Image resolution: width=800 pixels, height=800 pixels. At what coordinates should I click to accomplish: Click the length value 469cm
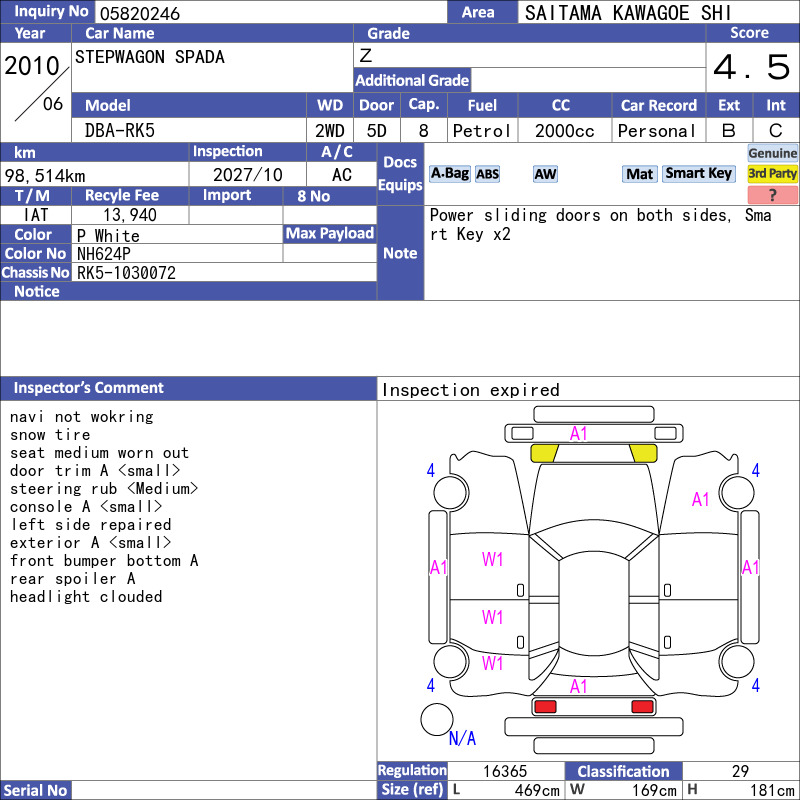[537, 790]
